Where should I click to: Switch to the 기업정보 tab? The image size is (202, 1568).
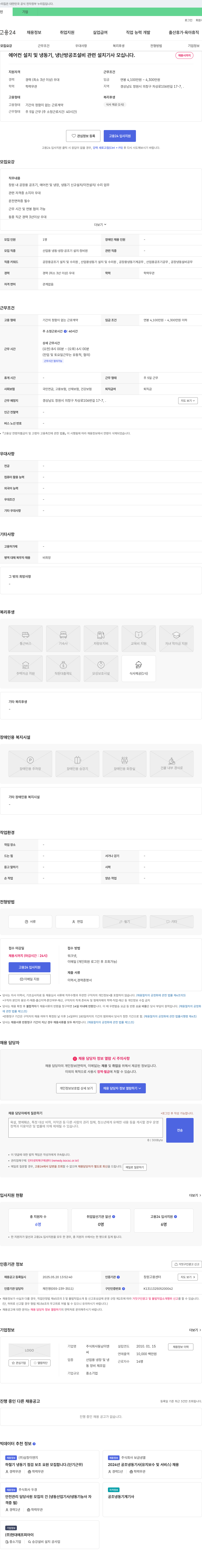coord(194,46)
